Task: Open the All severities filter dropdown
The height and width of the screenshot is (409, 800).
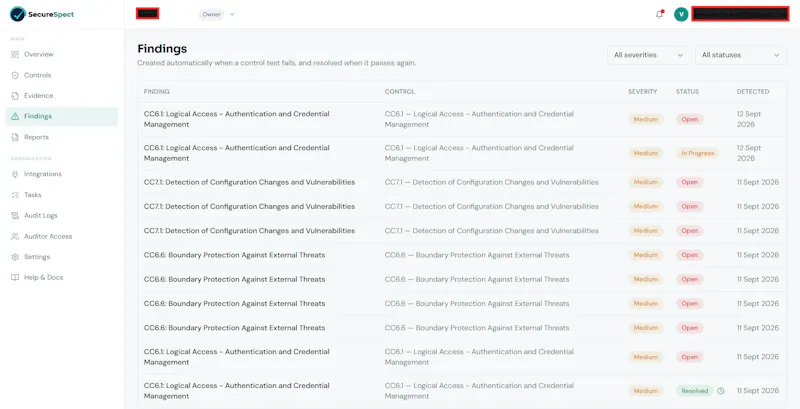Action: (x=648, y=55)
